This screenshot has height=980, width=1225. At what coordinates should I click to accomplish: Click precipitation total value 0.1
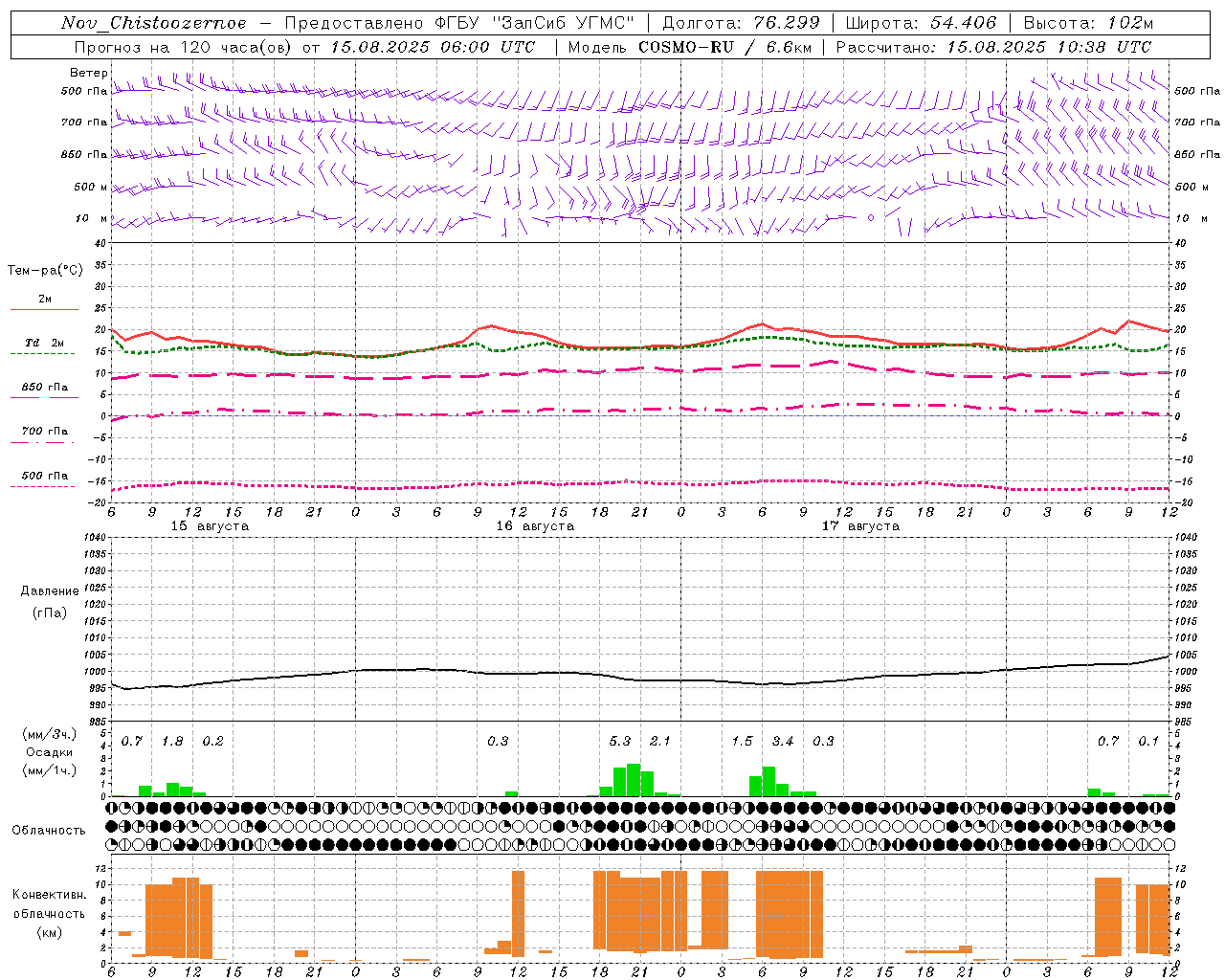1148,742
